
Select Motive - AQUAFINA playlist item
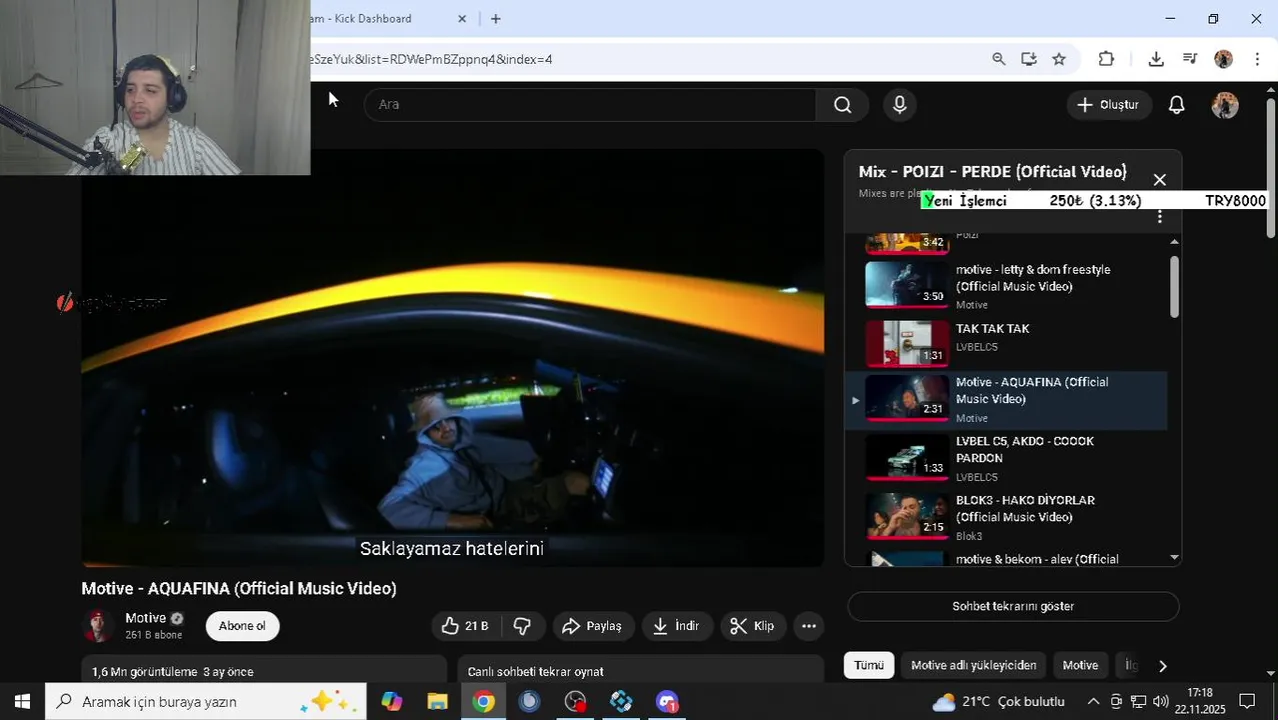tap(1005, 400)
